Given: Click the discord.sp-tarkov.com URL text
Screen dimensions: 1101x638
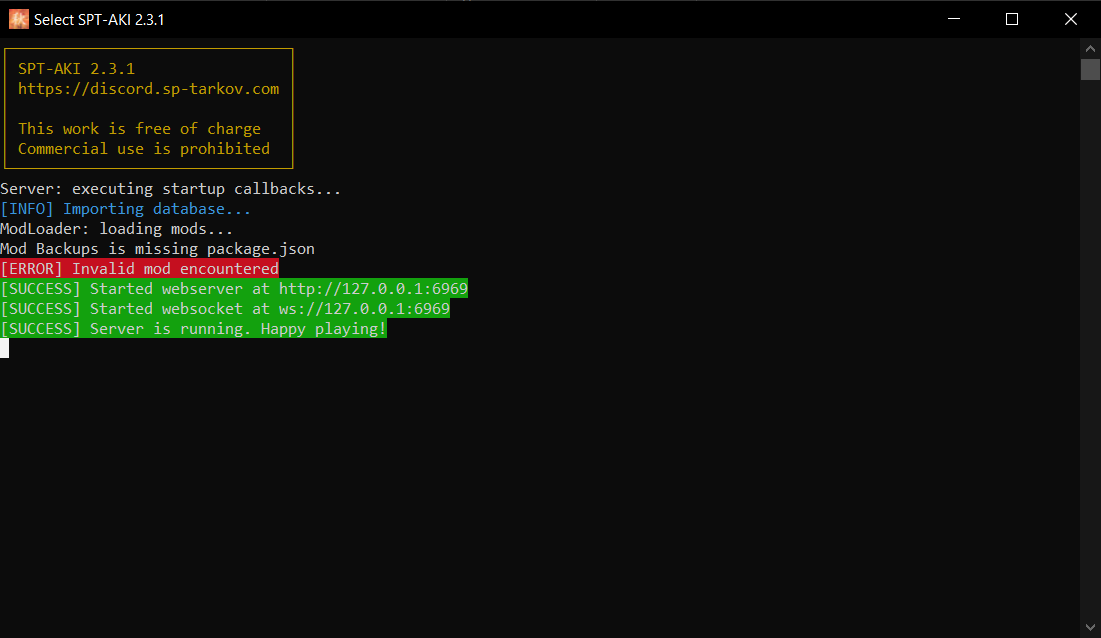Looking at the screenshot, I should pyautogui.click(x=149, y=89).
